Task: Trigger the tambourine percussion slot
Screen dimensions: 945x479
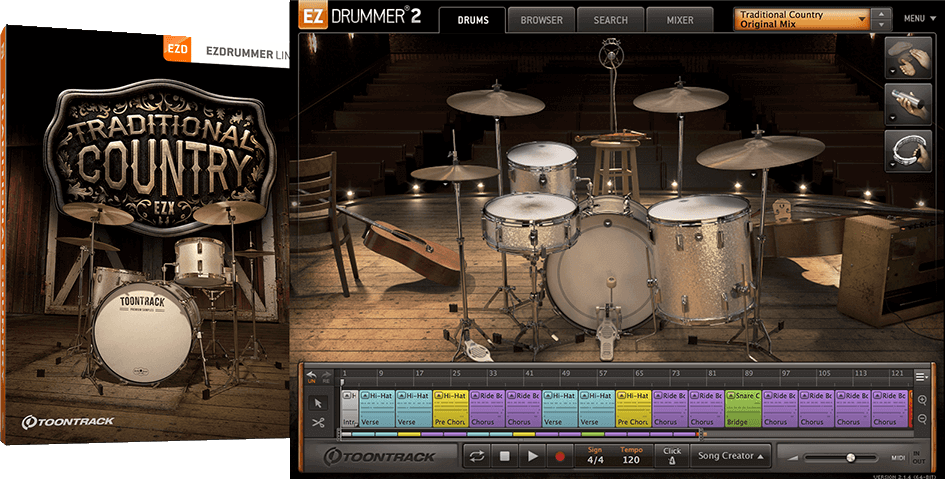Action: [908, 150]
